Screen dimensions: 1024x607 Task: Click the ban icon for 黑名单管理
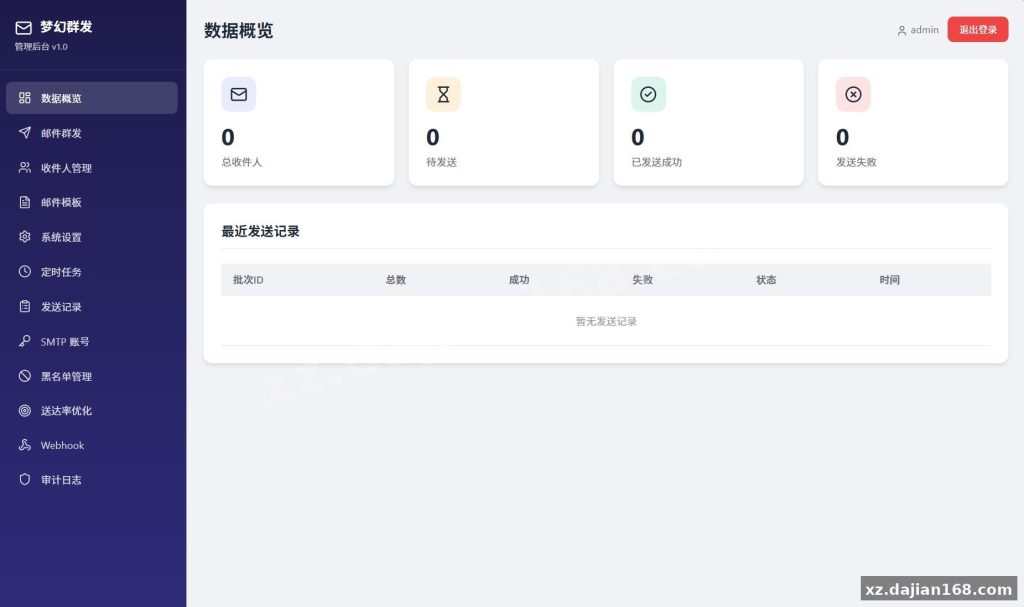[24, 376]
